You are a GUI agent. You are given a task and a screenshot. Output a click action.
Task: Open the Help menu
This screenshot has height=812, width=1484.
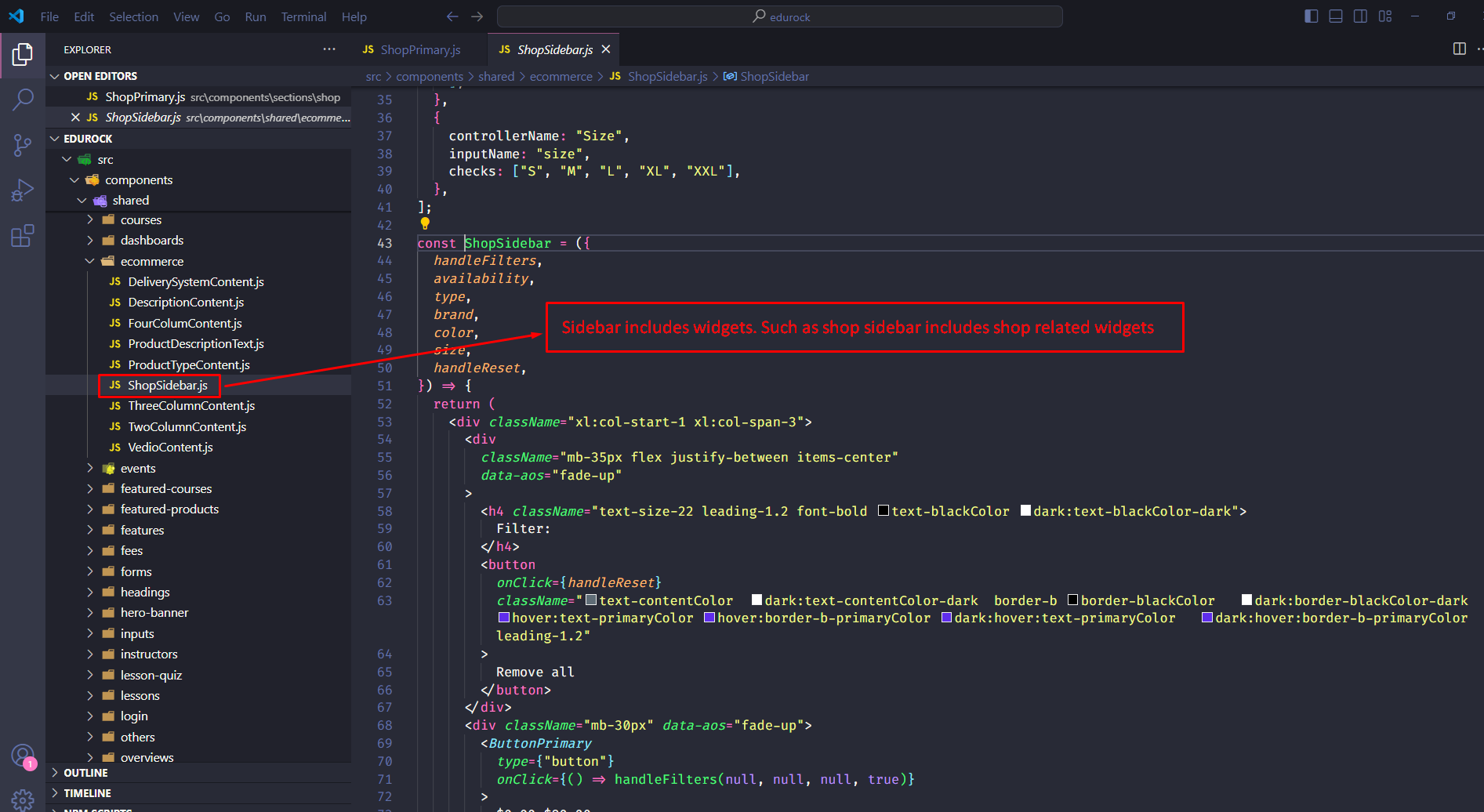[354, 16]
